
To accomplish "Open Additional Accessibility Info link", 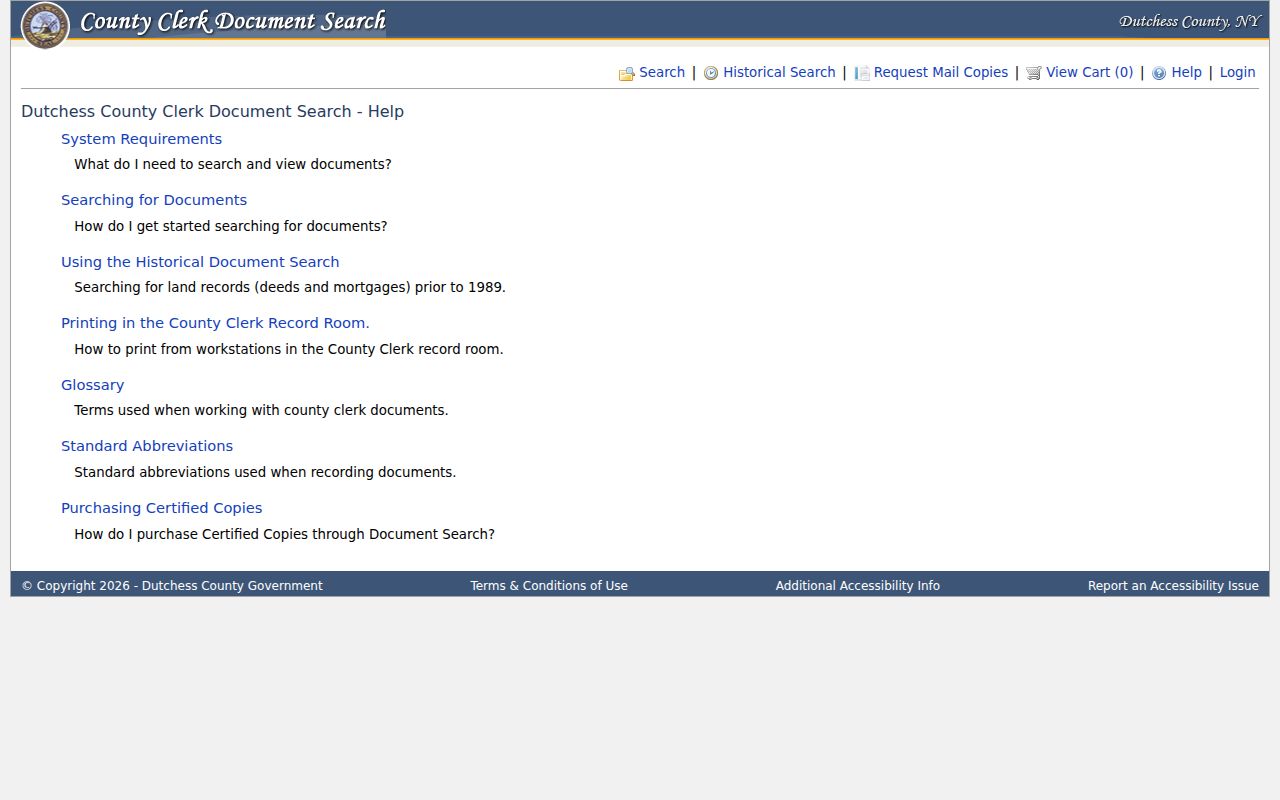I will tap(858, 586).
